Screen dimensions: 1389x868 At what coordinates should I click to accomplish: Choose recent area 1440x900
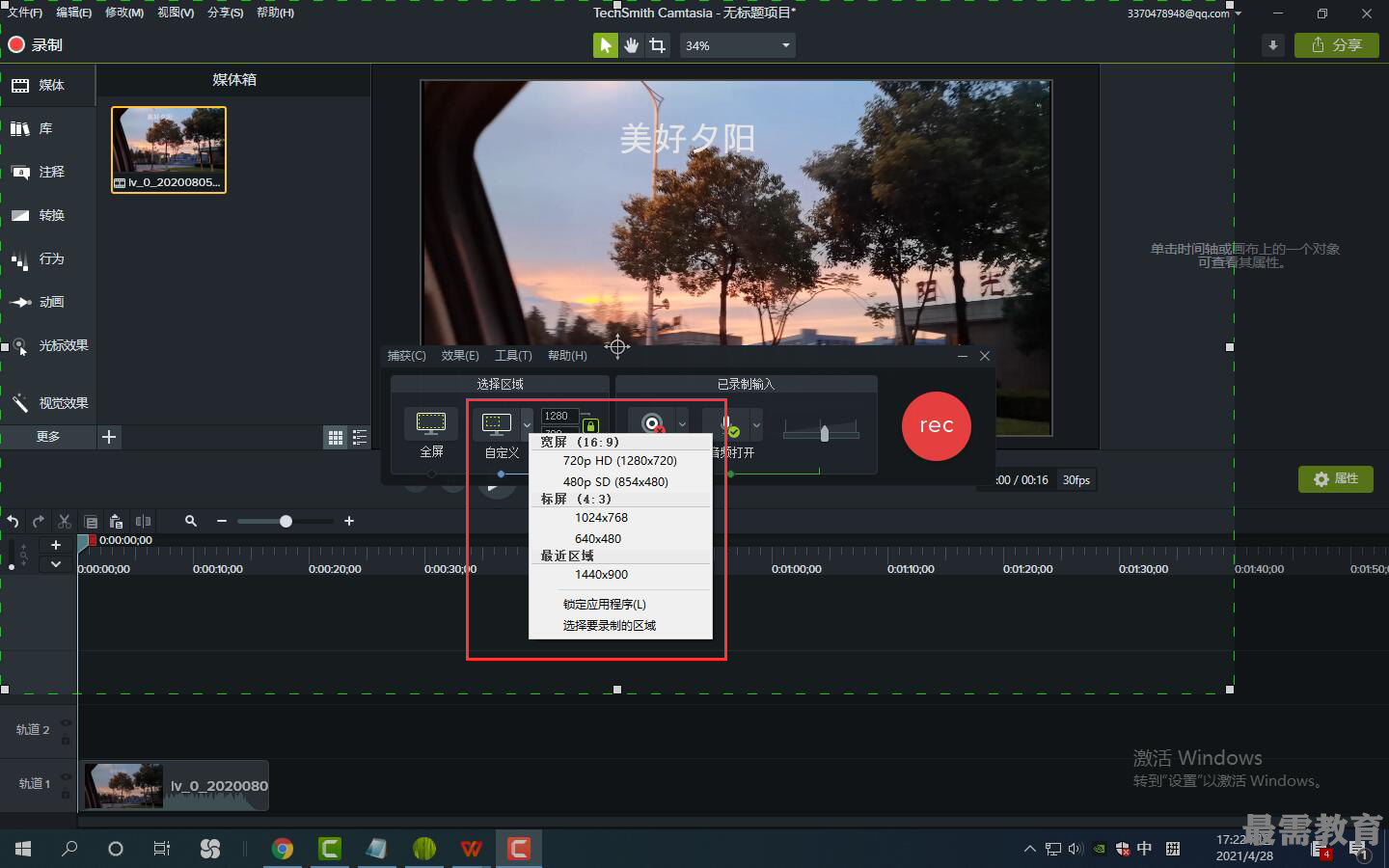620,575
